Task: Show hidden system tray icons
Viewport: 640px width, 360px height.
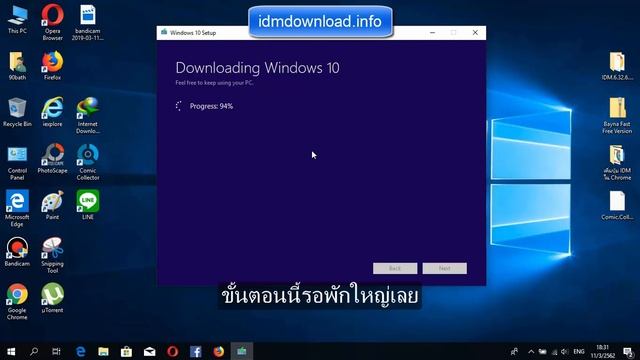Action: [531, 351]
